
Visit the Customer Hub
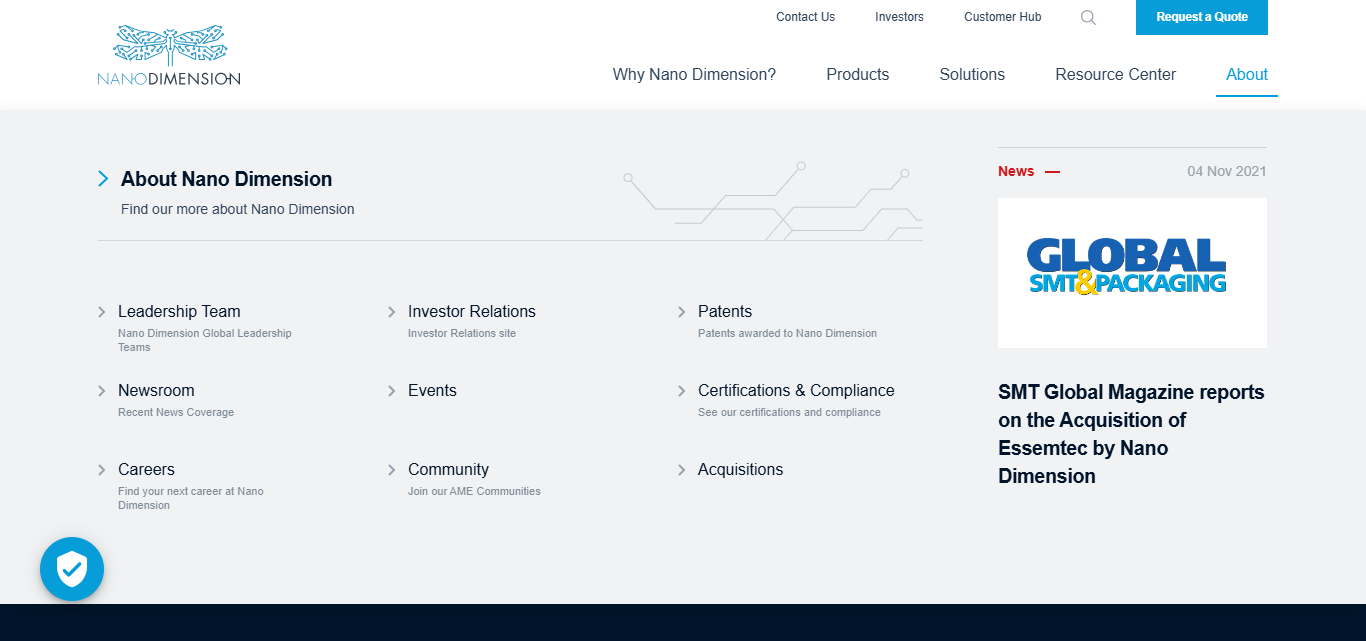click(x=1003, y=17)
